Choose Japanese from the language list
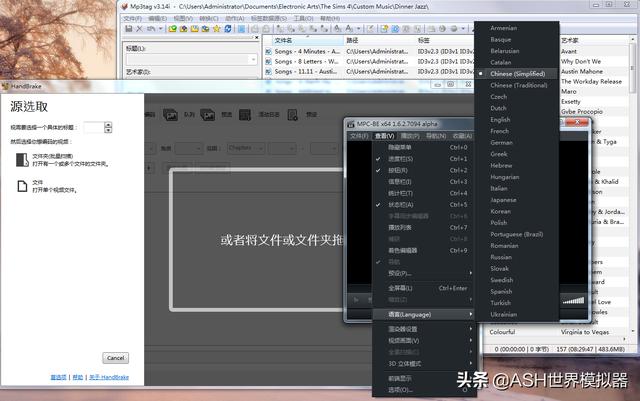 502,200
